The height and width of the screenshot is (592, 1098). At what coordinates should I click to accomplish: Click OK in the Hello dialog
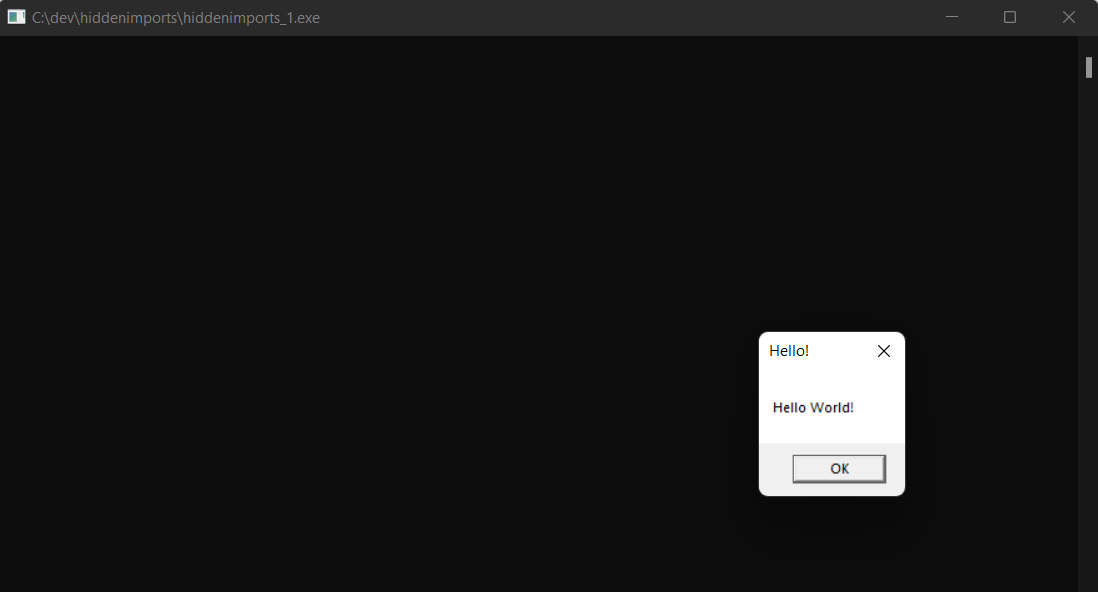tap(839, 469)
